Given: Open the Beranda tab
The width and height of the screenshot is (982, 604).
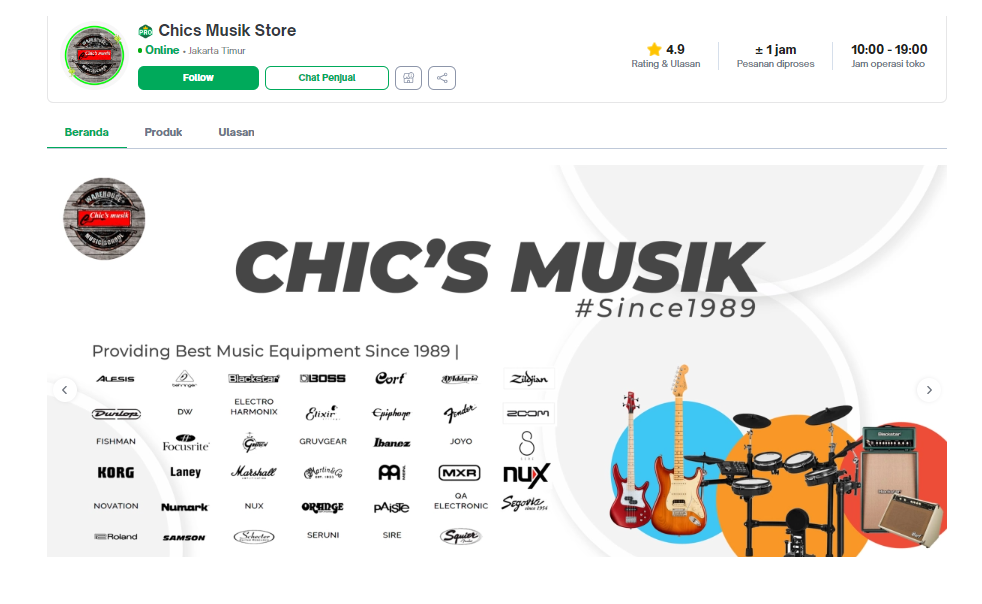Looking at the screenshot, I should 86,132.
